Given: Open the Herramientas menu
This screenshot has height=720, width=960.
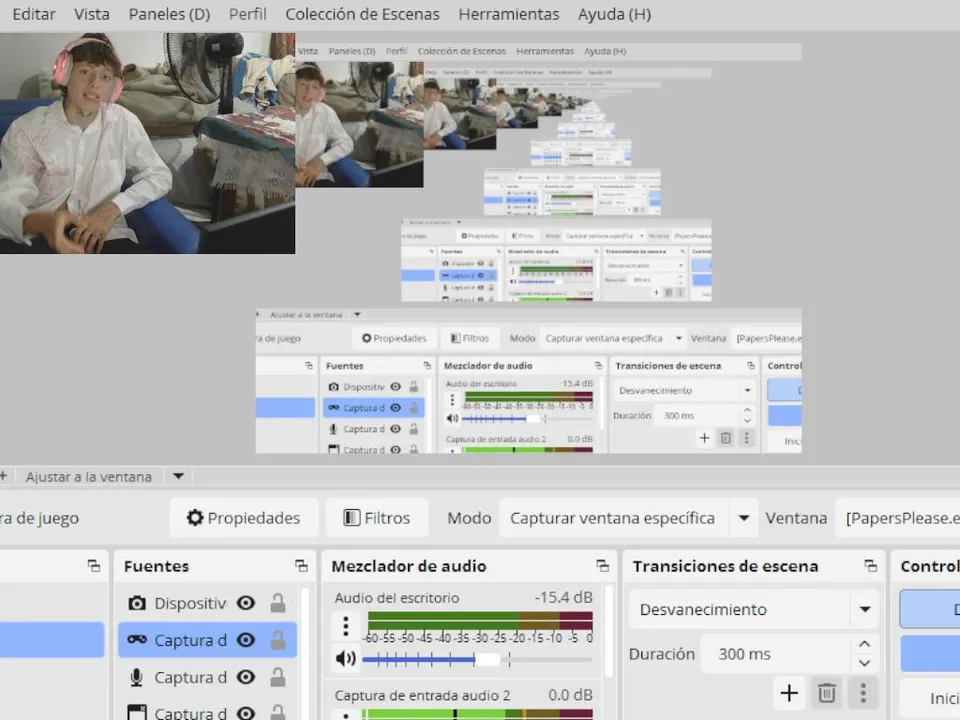Looking at the screenshot, I should point(509,14).
